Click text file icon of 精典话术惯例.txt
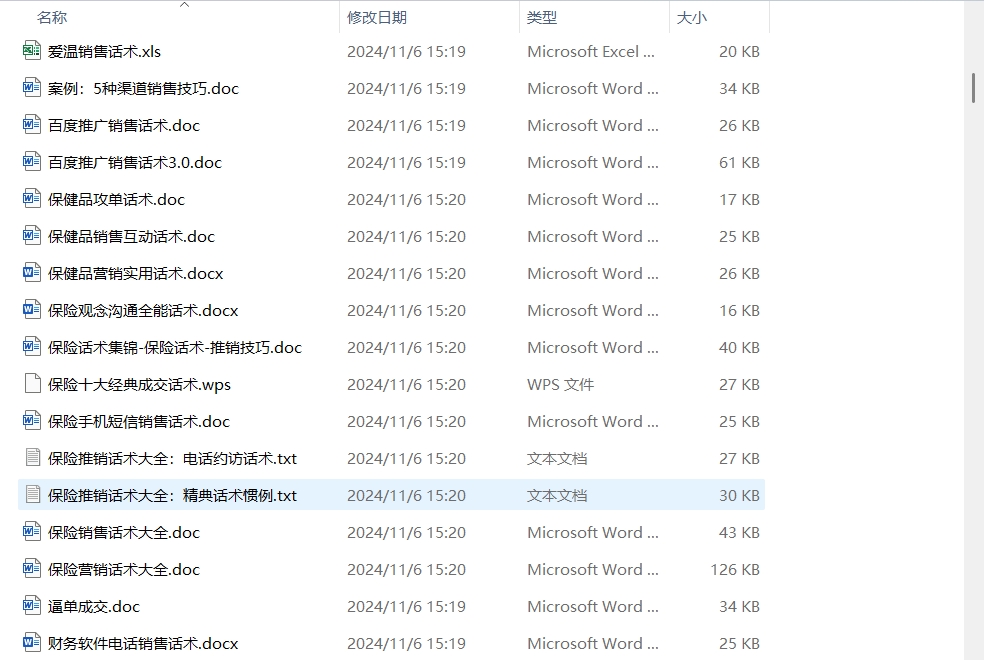 pos(32,495)
